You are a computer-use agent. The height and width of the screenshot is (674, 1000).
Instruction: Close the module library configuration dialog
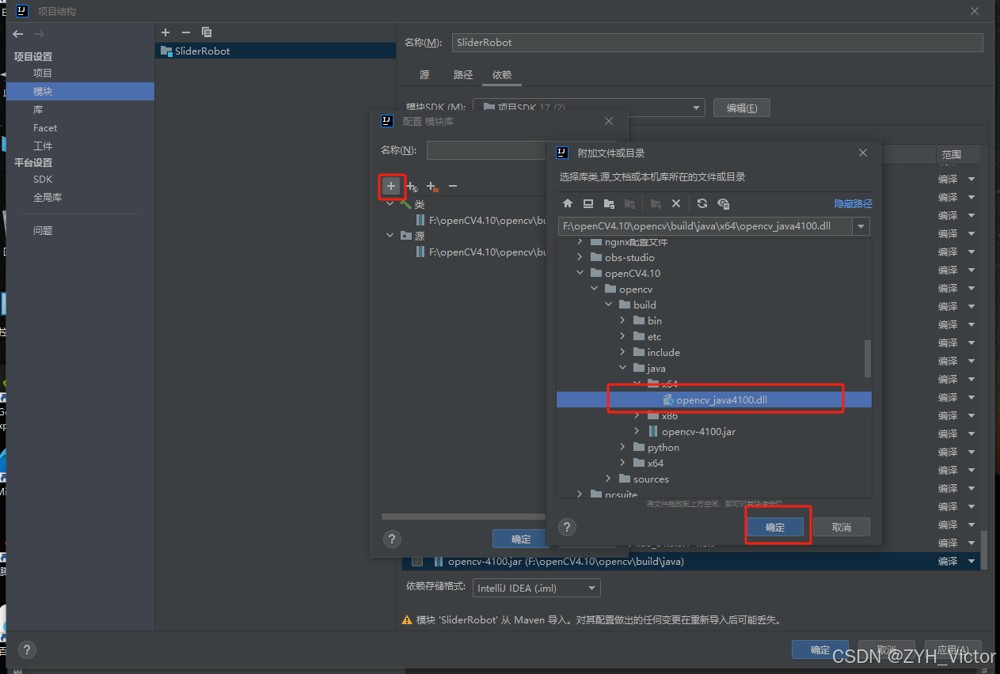point(609,121)
